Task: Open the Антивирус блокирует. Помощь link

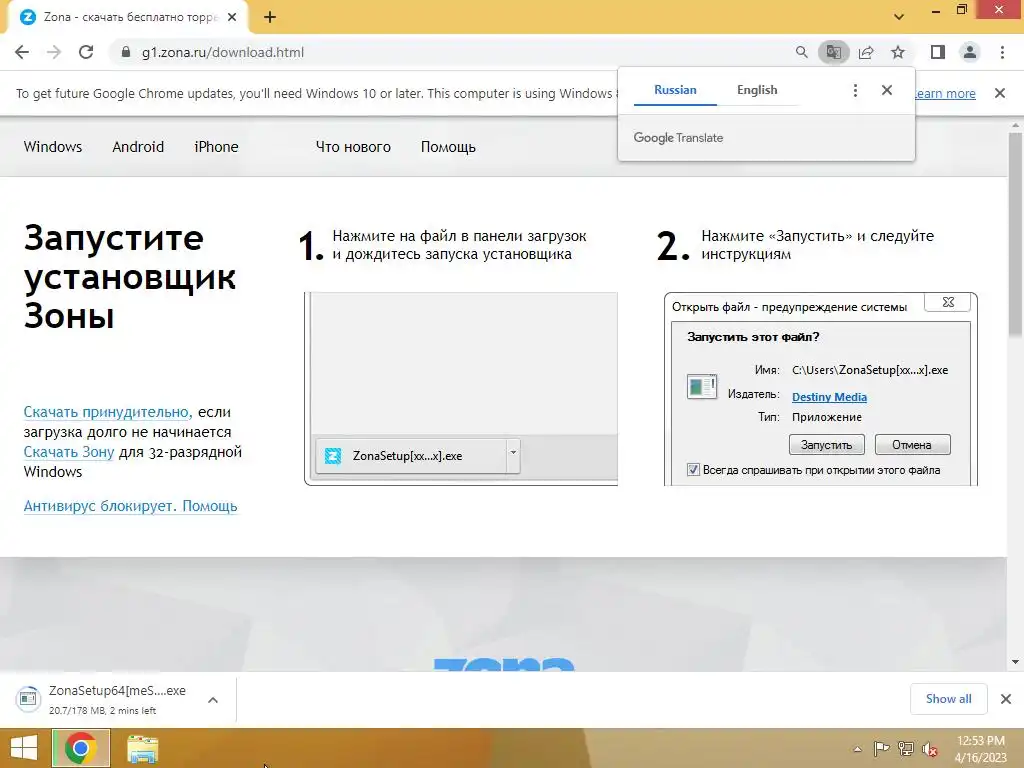Action: pyautogui.click(x=131, y=506)
